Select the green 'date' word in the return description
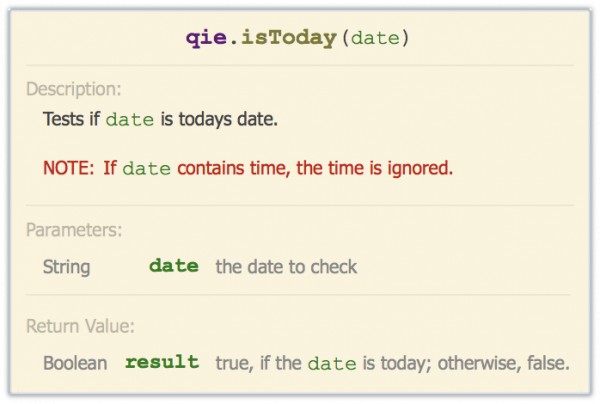600x404 pixels. click(332, 364)
